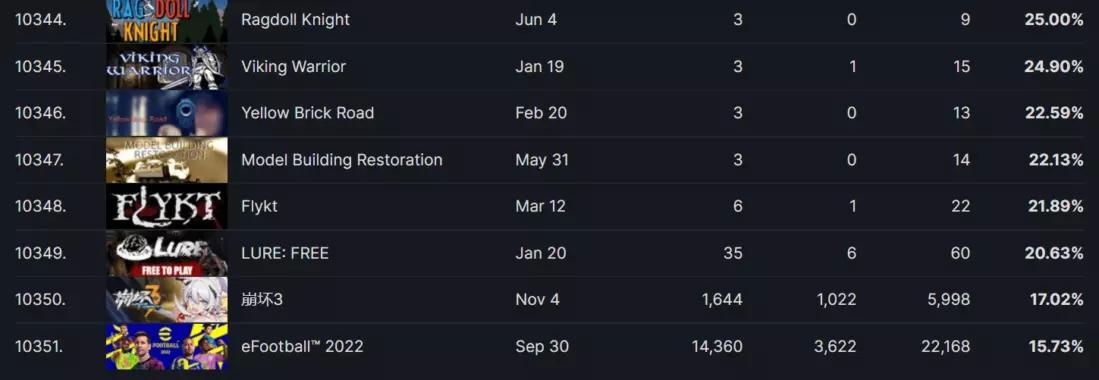Click the Flykt game title
The width and height of the screenshot is (1099, 380).
[259, 206]
